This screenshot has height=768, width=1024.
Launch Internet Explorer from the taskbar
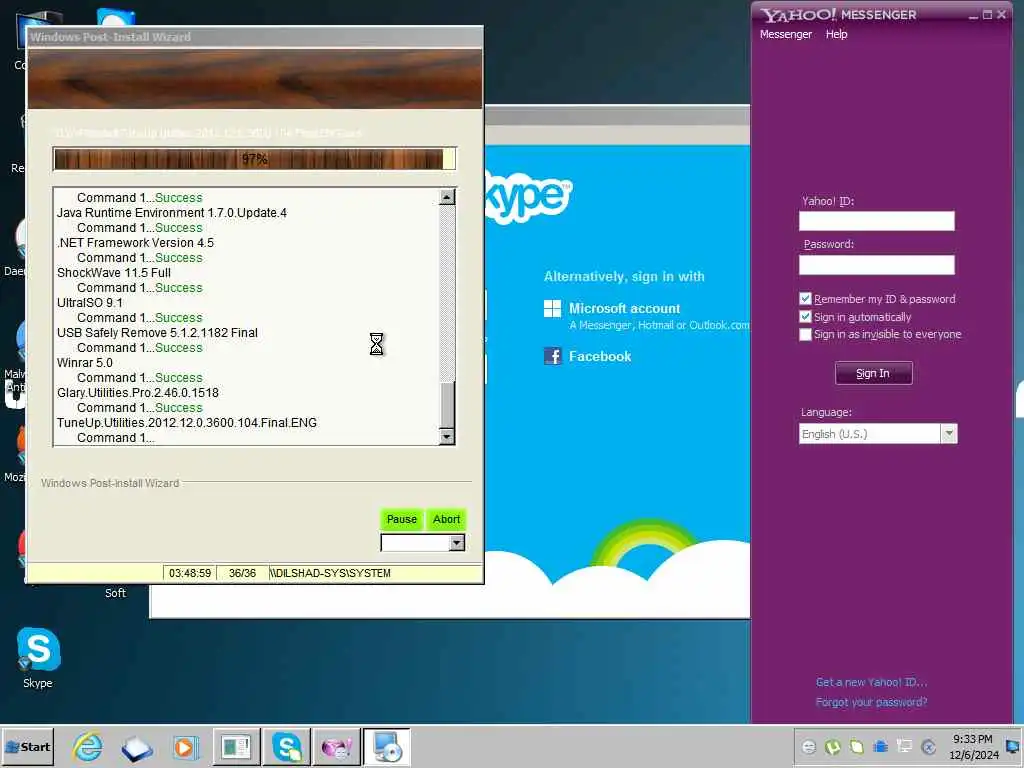point(88,746)
